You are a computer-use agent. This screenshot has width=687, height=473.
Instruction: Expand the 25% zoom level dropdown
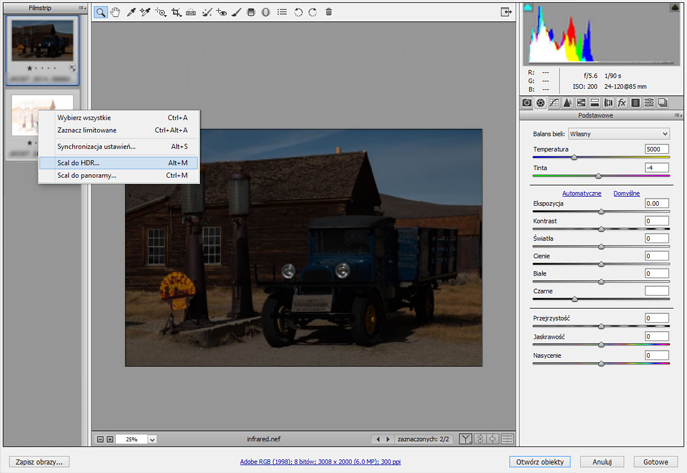152,439
